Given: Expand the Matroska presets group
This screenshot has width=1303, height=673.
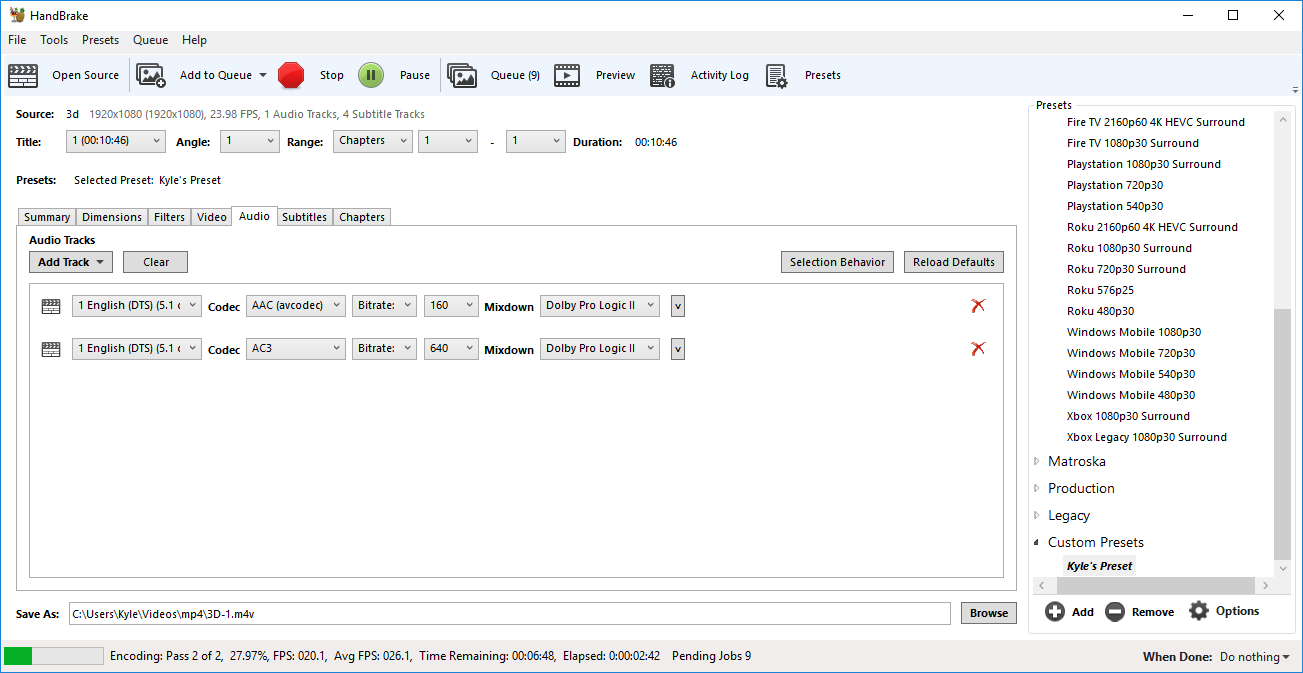Looking at the screenshot, I should tap(1036, 462).
